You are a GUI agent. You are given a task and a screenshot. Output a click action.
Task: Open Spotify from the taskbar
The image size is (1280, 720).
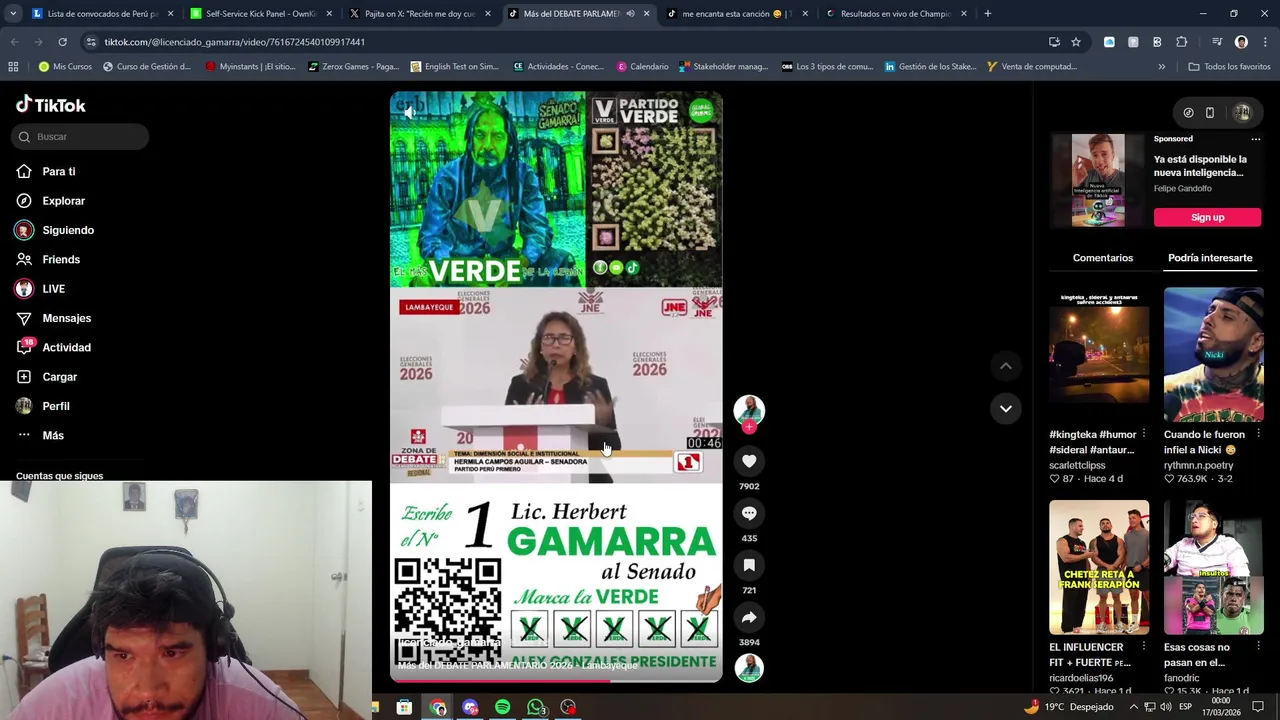pos(503,707)
